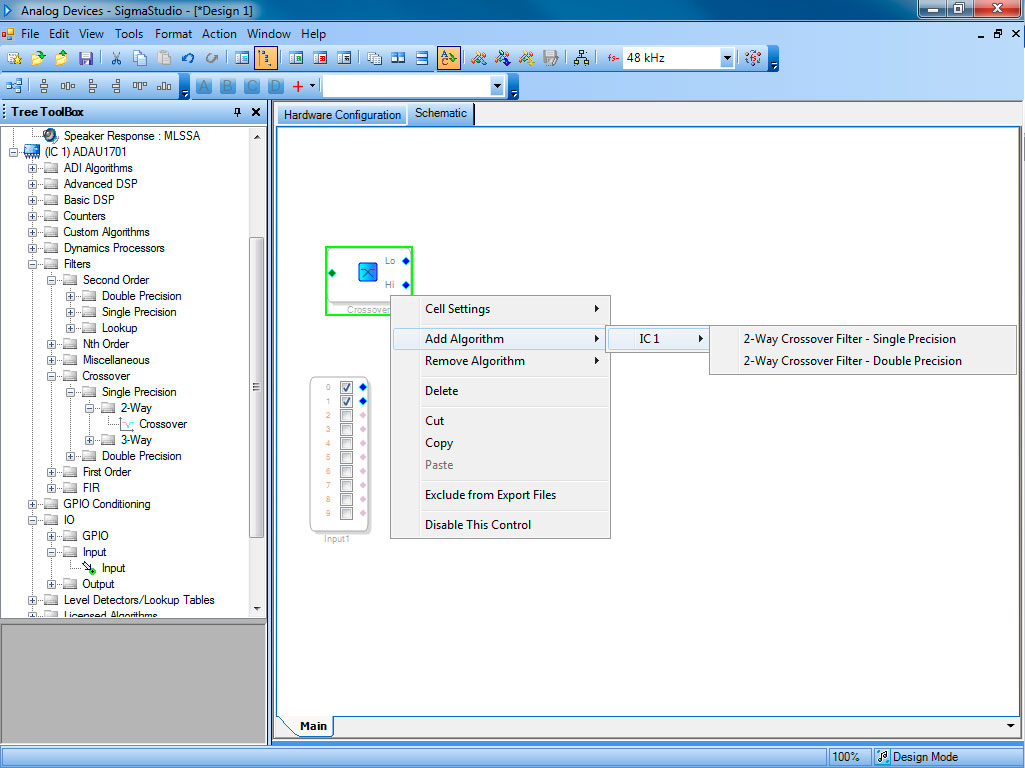1025x768 pixels.
Task: Collapse the Filters tree folder
Action: coord(33,264)
